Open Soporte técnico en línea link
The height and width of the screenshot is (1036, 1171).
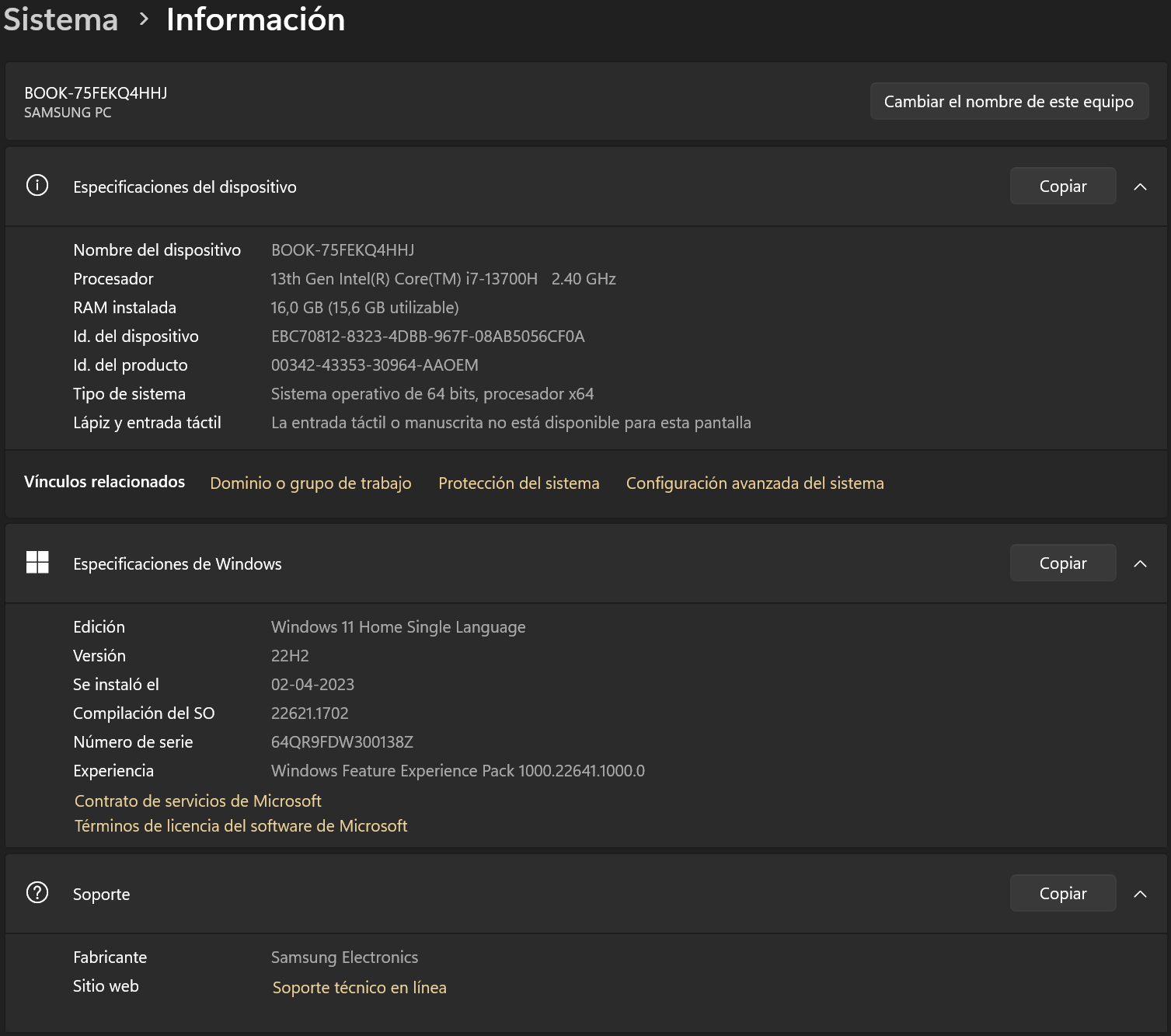coord(359,988)
